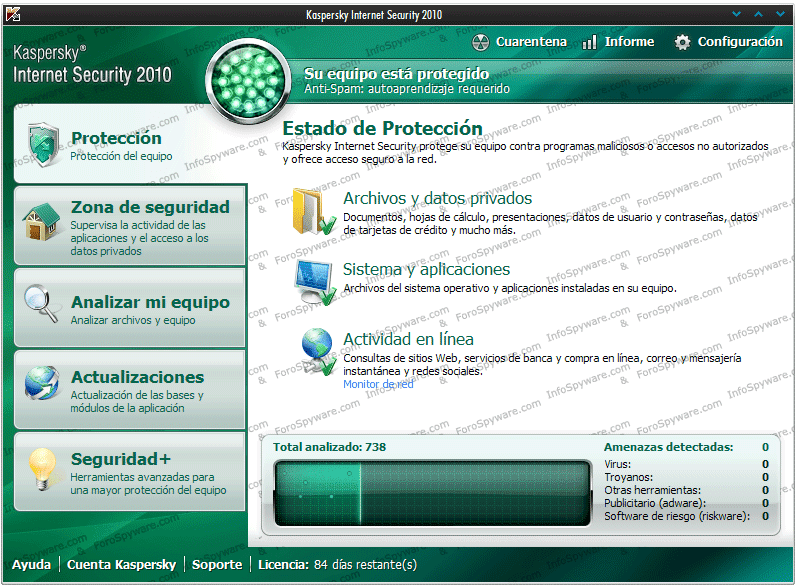Click the Actividad en línea globe icon
The height and width of the screenshot is (585, 796).
tap(318, 351)
